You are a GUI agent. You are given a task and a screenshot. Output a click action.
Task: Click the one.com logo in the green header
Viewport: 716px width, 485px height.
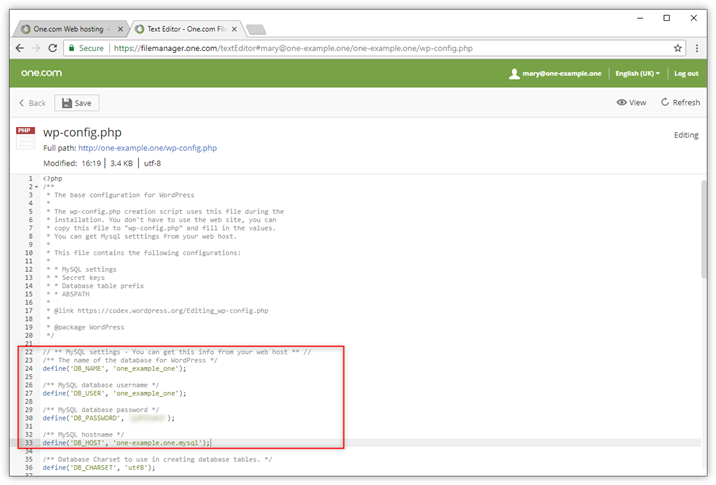point(41,73)
